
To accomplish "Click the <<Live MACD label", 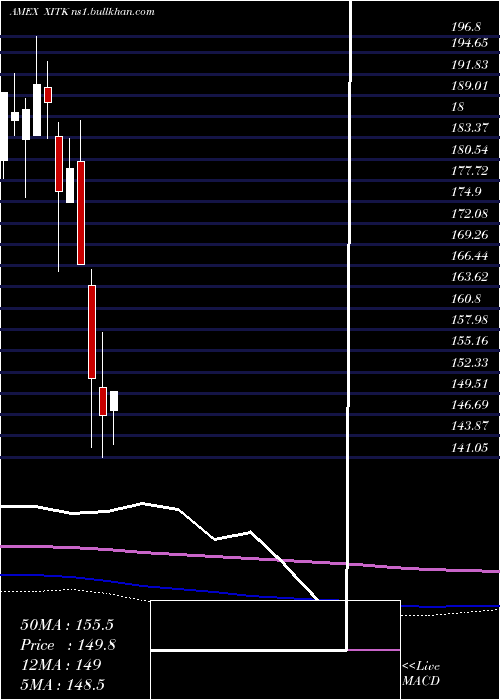I will click(421, 673).
